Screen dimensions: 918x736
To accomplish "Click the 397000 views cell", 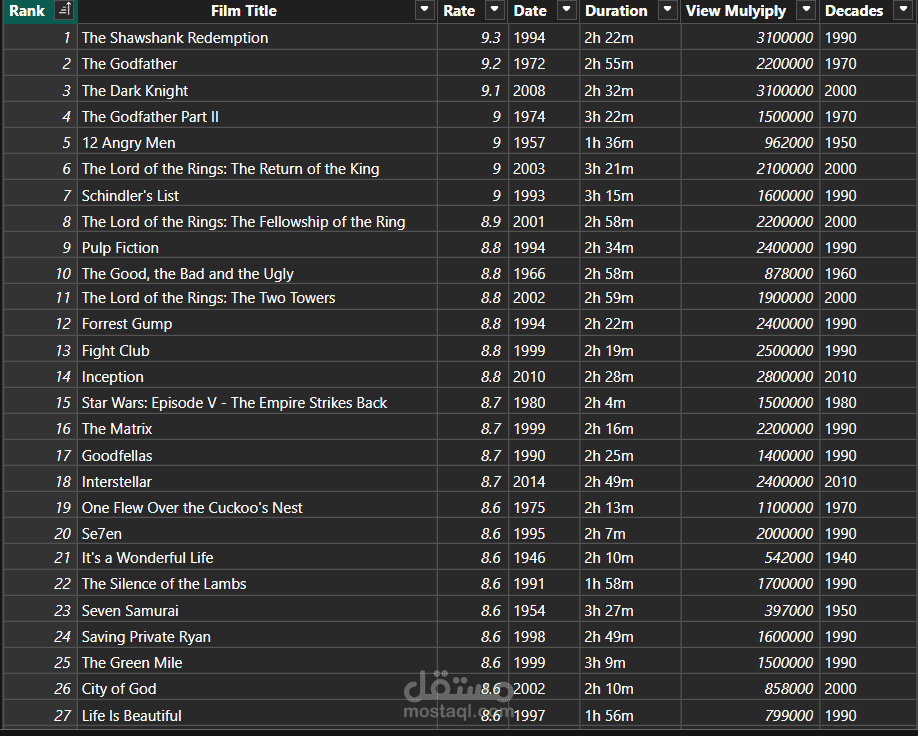I will (750, 610).
